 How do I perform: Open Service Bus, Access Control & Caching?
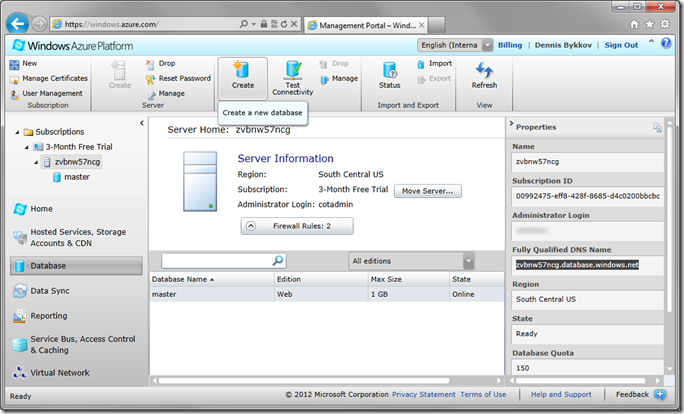click(x=74, y=345)
